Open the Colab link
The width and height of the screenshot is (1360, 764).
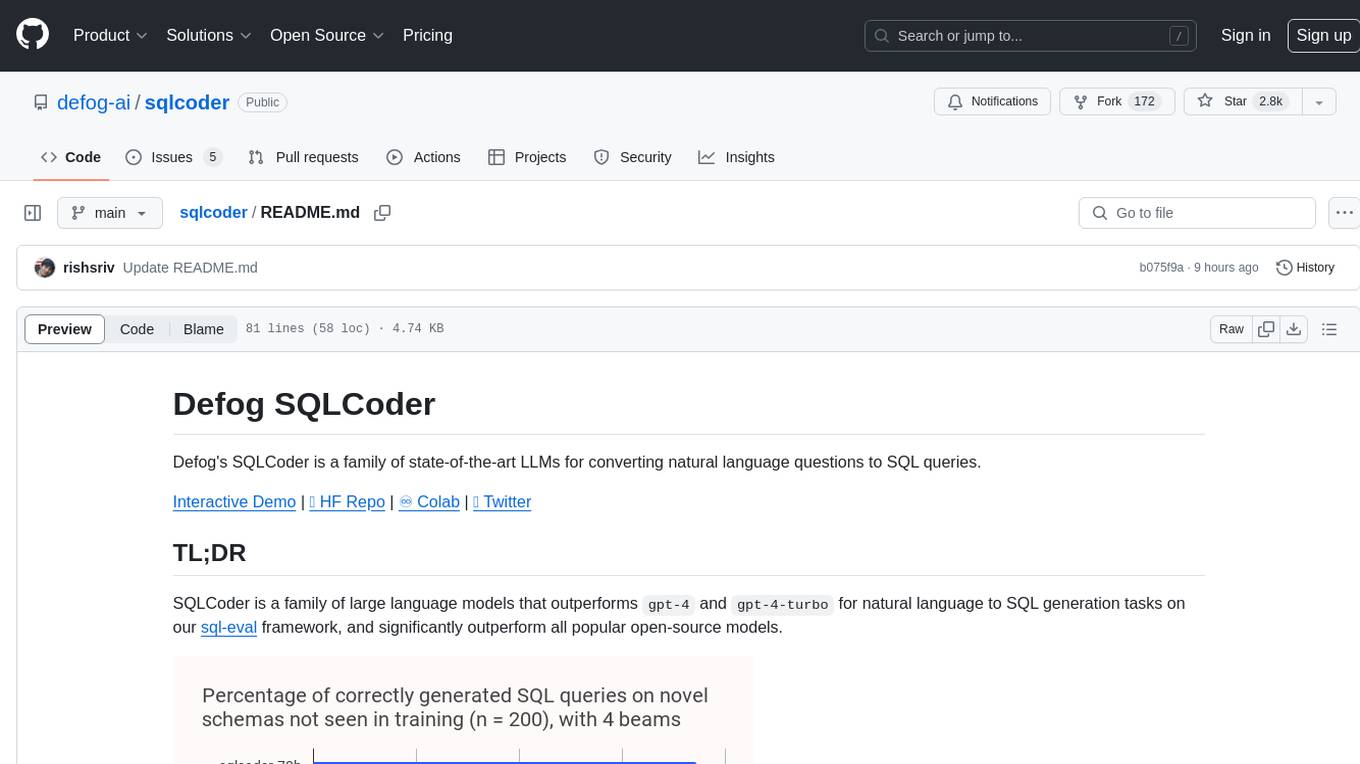(x=429, y=502)
